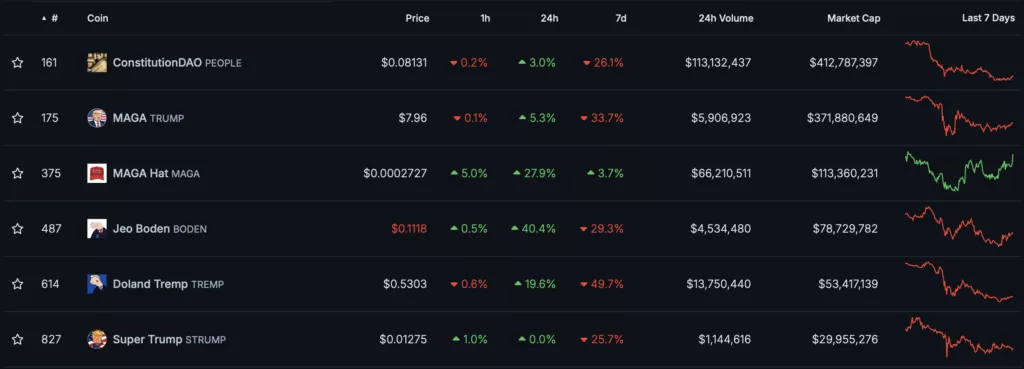Viewport: 1024px width, 369px height.
Task: Click the ConstitutionDAO coin logo icon
Action: 97,63
